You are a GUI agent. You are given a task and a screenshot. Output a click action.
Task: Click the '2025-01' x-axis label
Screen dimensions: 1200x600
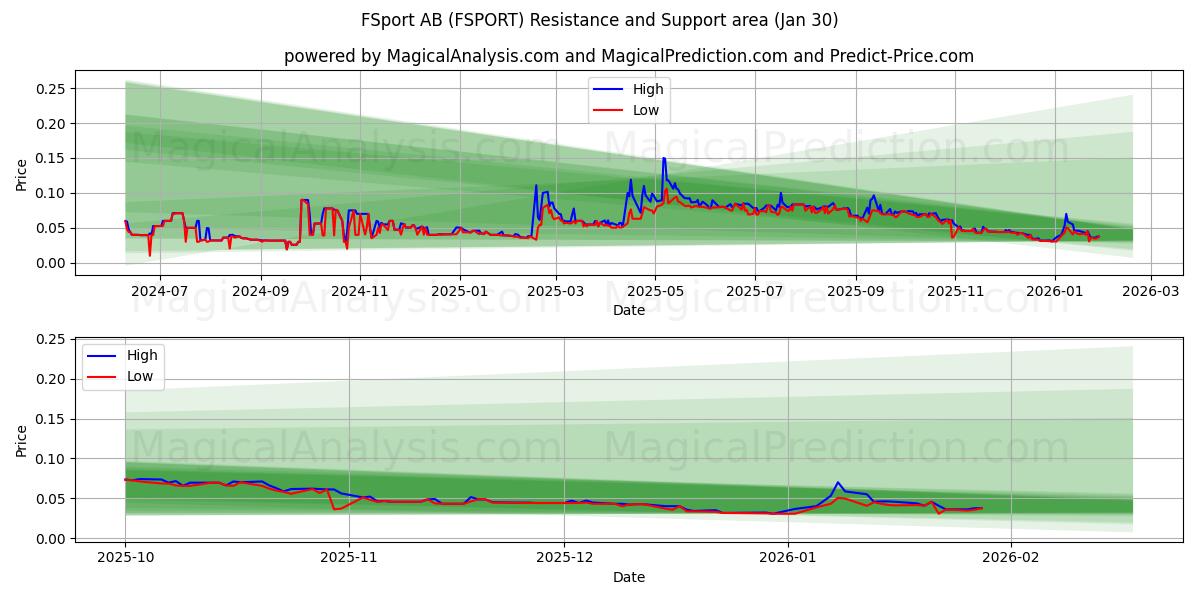pos(460,291)
